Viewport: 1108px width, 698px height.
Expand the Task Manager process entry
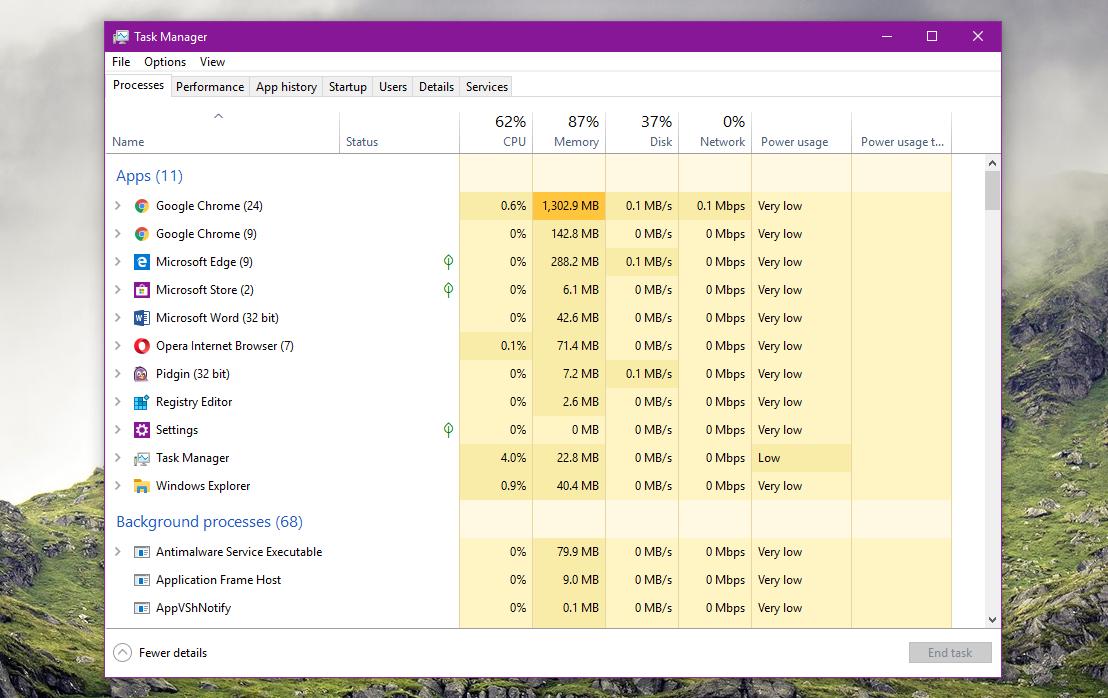pyautogui.click(x=118, y=457)
